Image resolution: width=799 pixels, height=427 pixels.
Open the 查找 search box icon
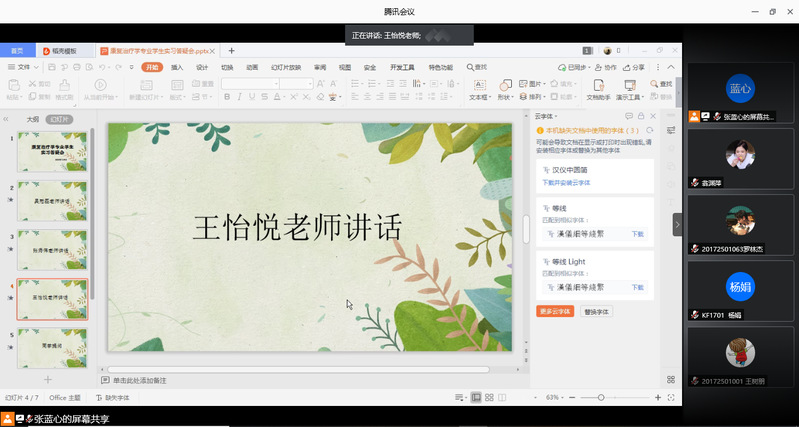tap(478, 67)
